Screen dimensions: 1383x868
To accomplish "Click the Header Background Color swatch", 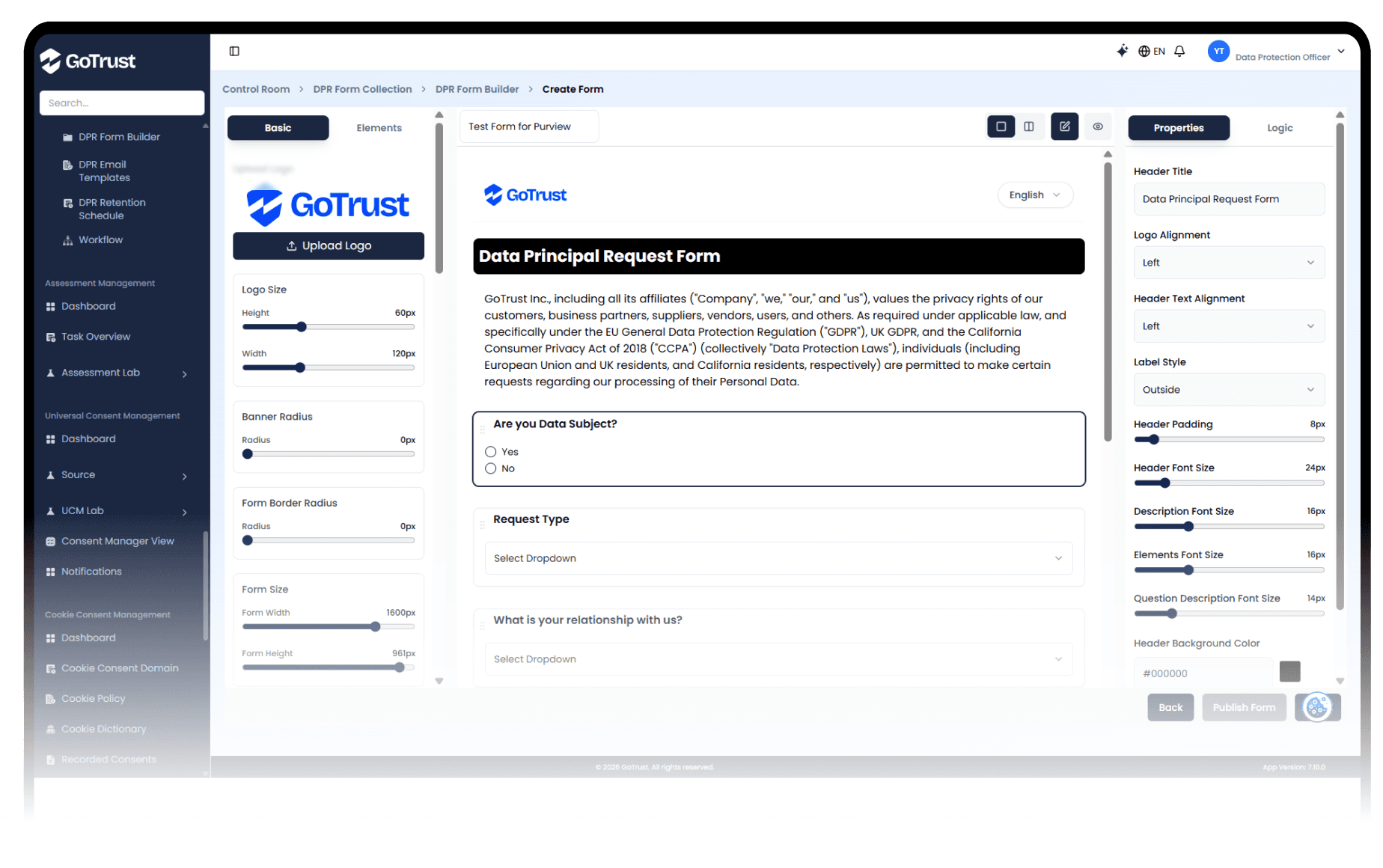I will pyautogui.click(x=1289, y=671).
